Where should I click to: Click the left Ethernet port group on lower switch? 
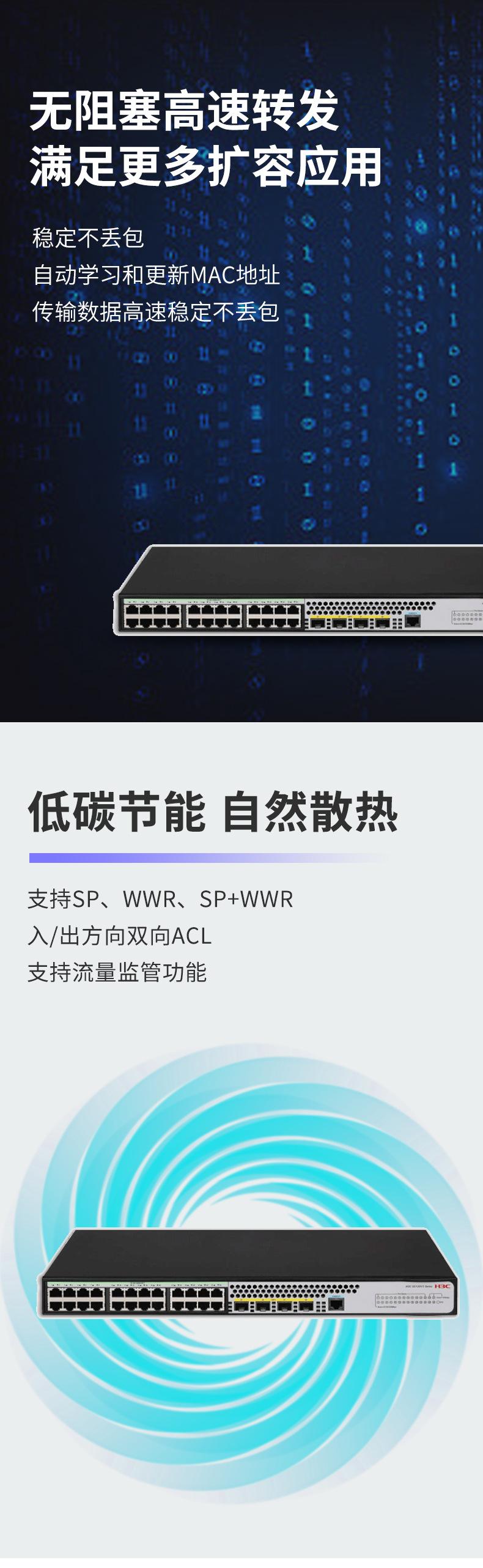coord(76,1299)
